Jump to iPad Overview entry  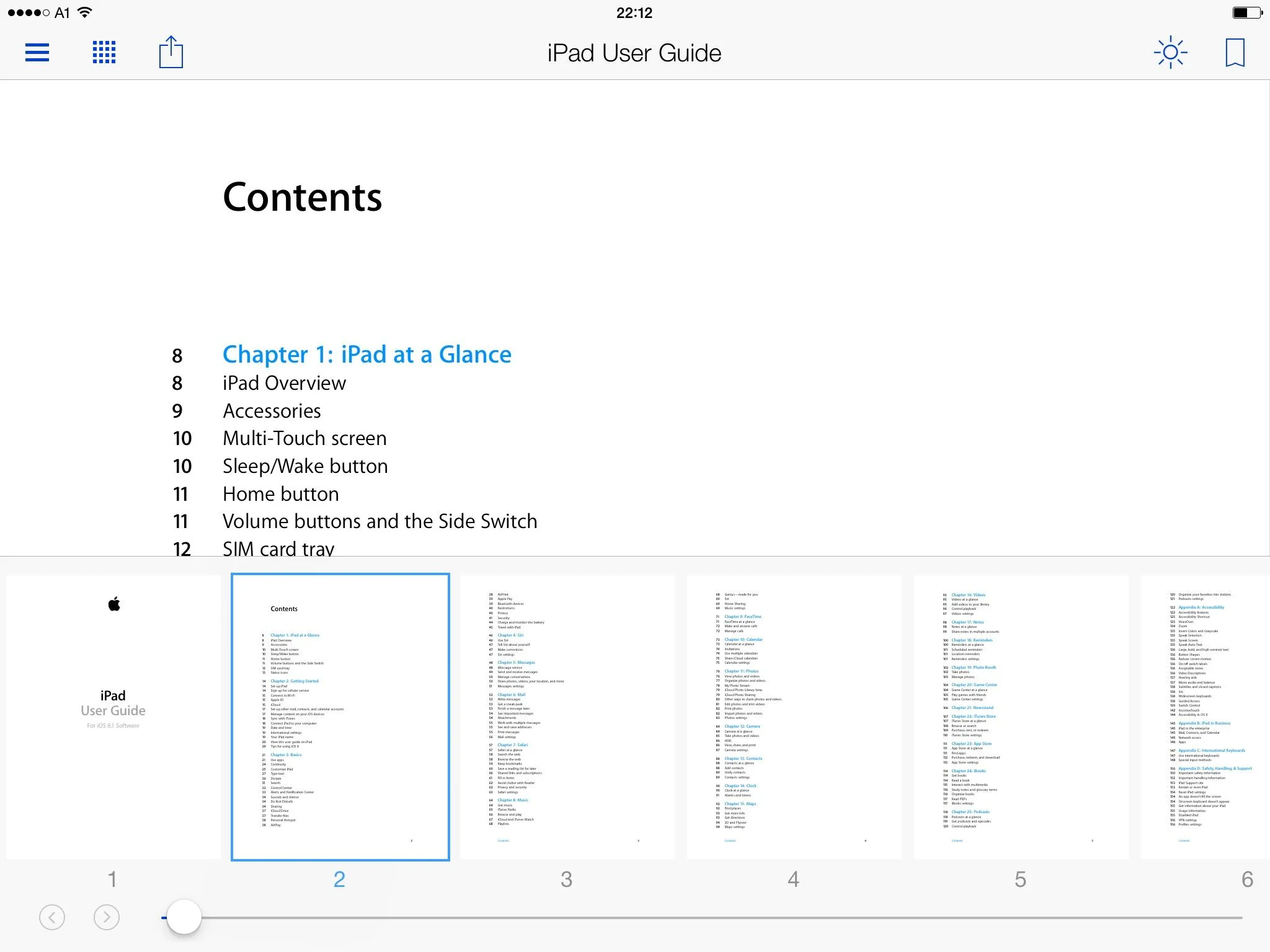pos(284,383)
